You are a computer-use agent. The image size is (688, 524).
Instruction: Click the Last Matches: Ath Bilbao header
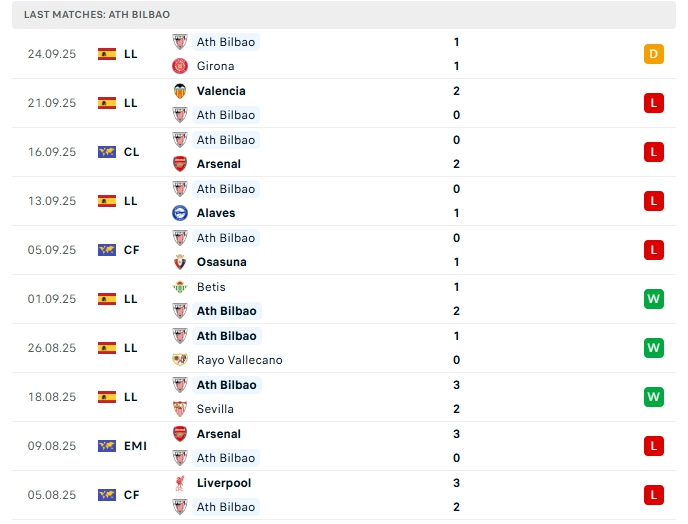pyautogui.click(x=97, y=15)
